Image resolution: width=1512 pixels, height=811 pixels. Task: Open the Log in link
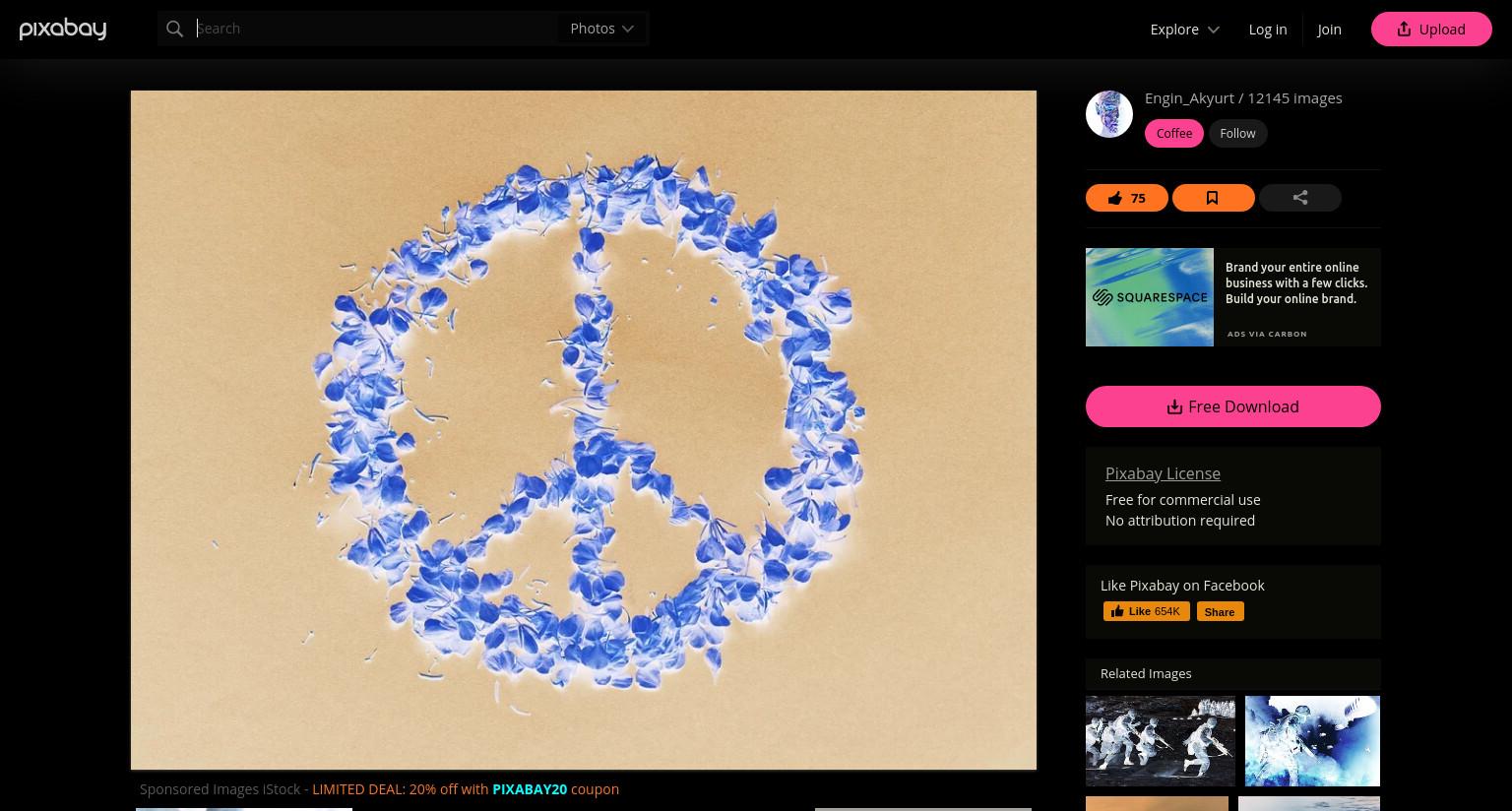[1268, 30]
